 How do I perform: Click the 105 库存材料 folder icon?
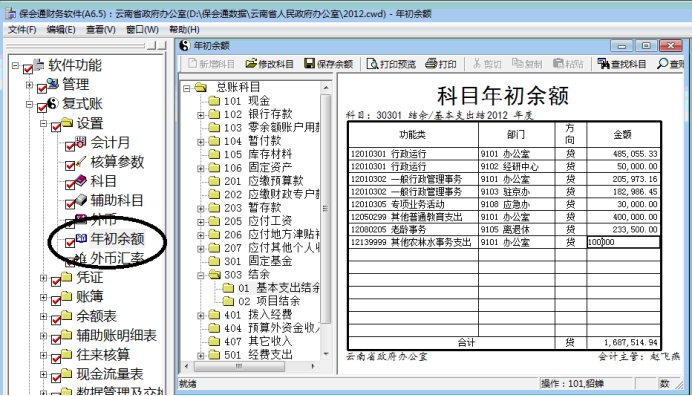pyautogui.click(x=214, y=155)
